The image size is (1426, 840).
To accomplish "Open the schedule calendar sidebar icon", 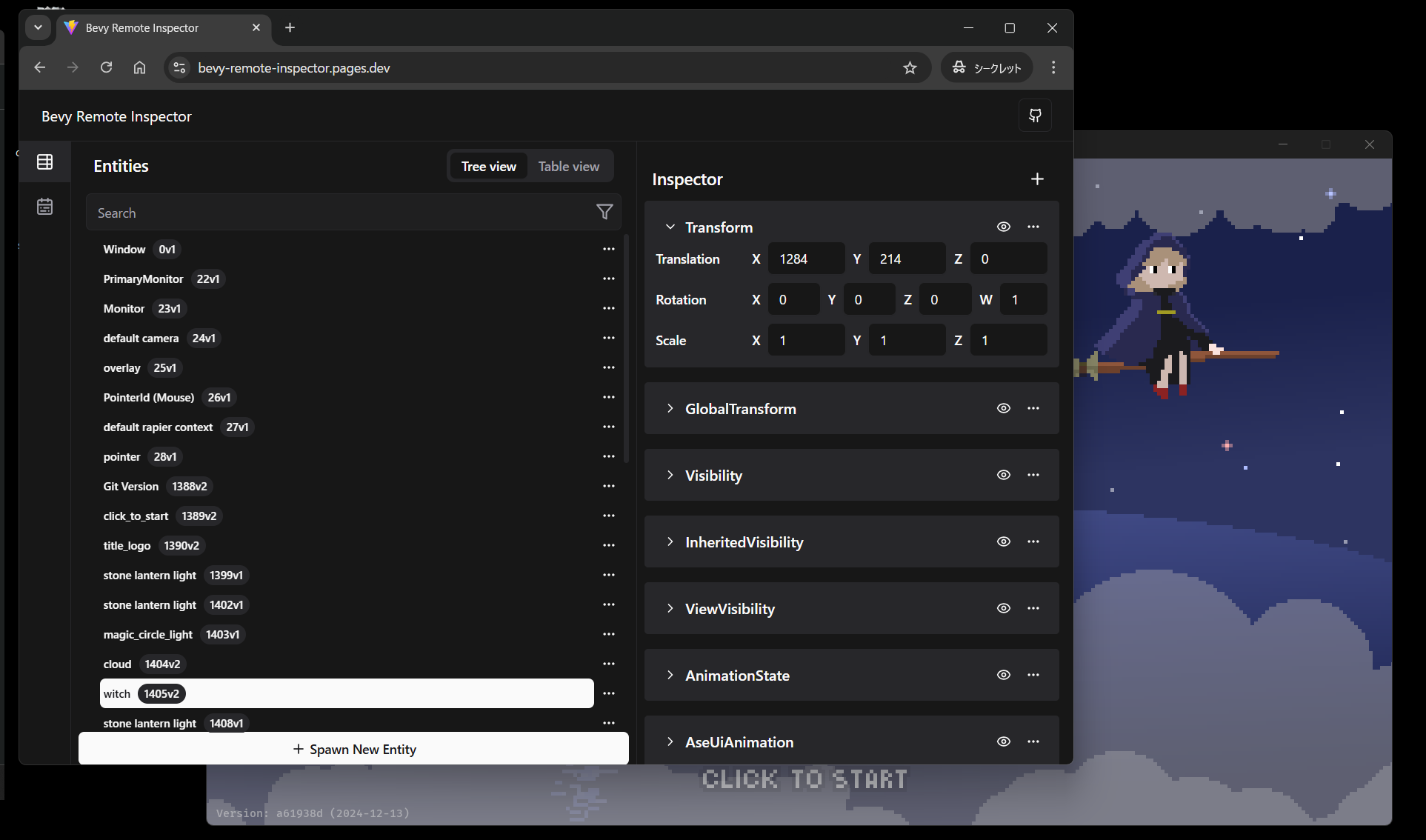I will point(45,206).
